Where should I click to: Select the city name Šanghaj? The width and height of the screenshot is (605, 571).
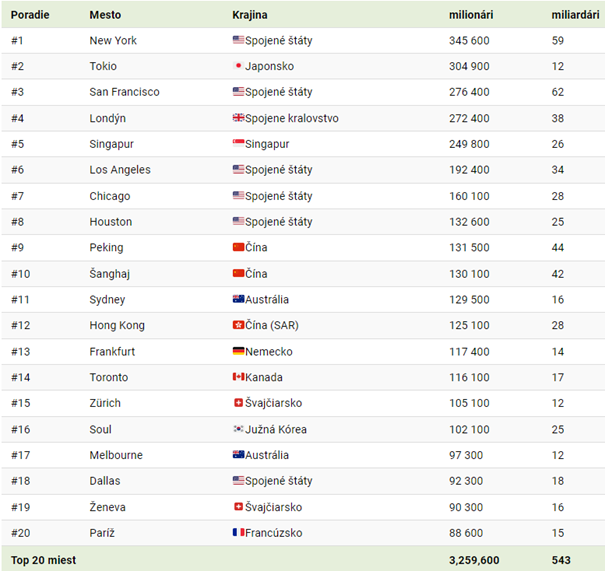click(x=110, y=274)
